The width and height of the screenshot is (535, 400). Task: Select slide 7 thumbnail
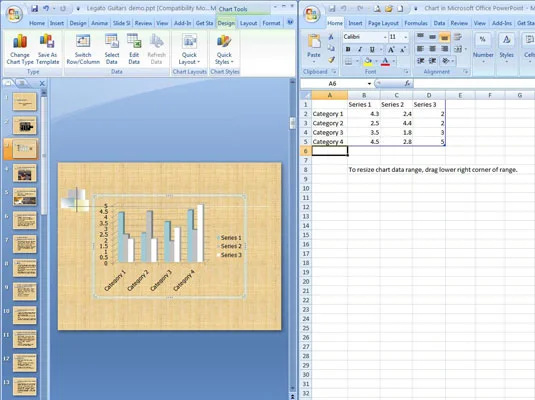click(x=25, y=244)
